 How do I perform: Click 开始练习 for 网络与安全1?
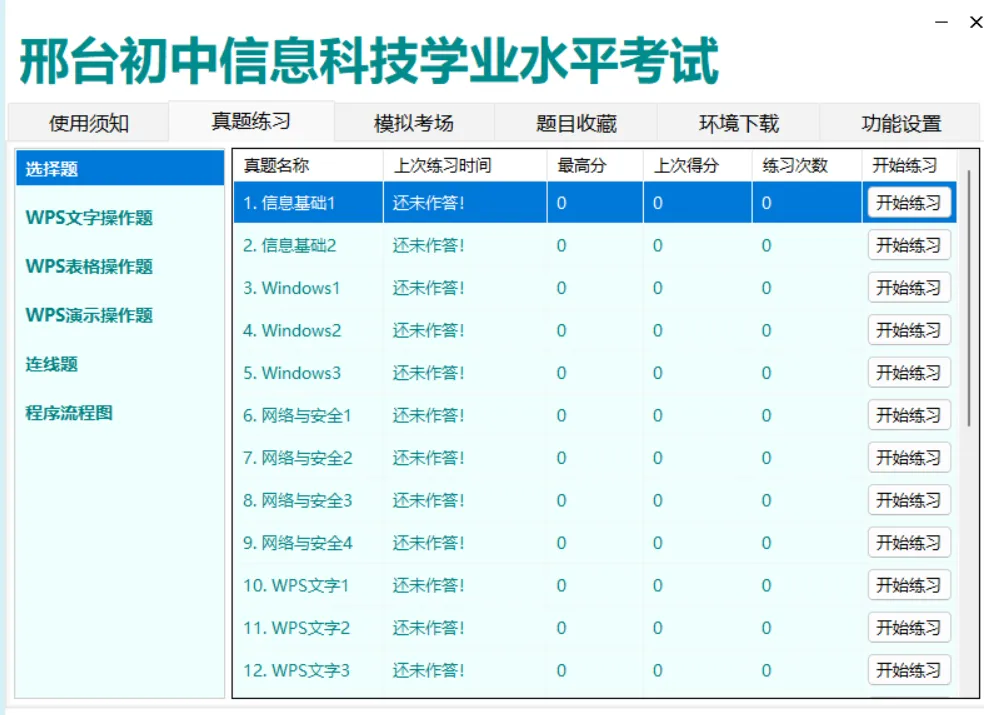pyautogui.click(x=908, y=415)
